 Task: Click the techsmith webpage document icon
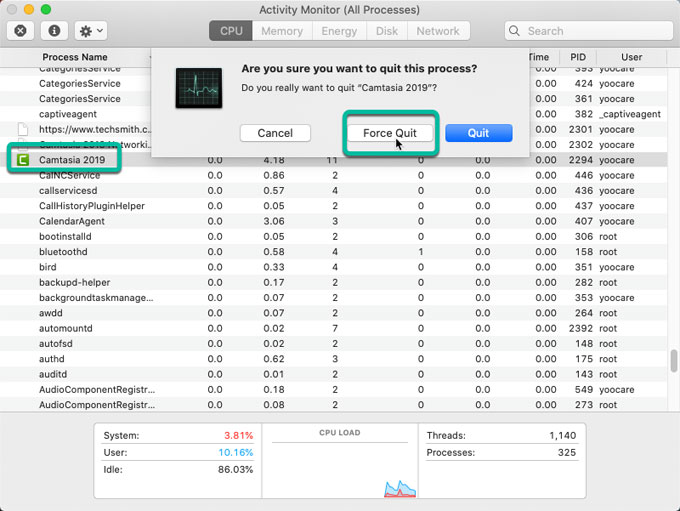point(22,130)
